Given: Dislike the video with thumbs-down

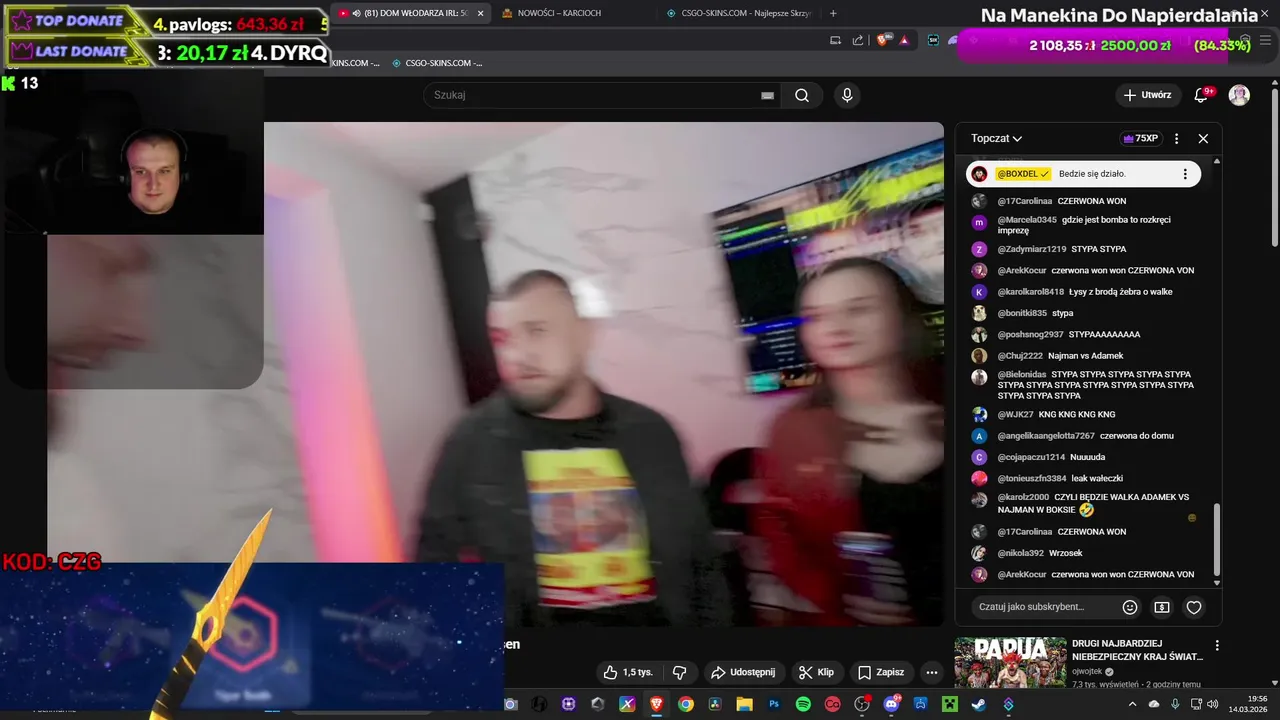Looking at the screenshot, I should pos(679,672).
